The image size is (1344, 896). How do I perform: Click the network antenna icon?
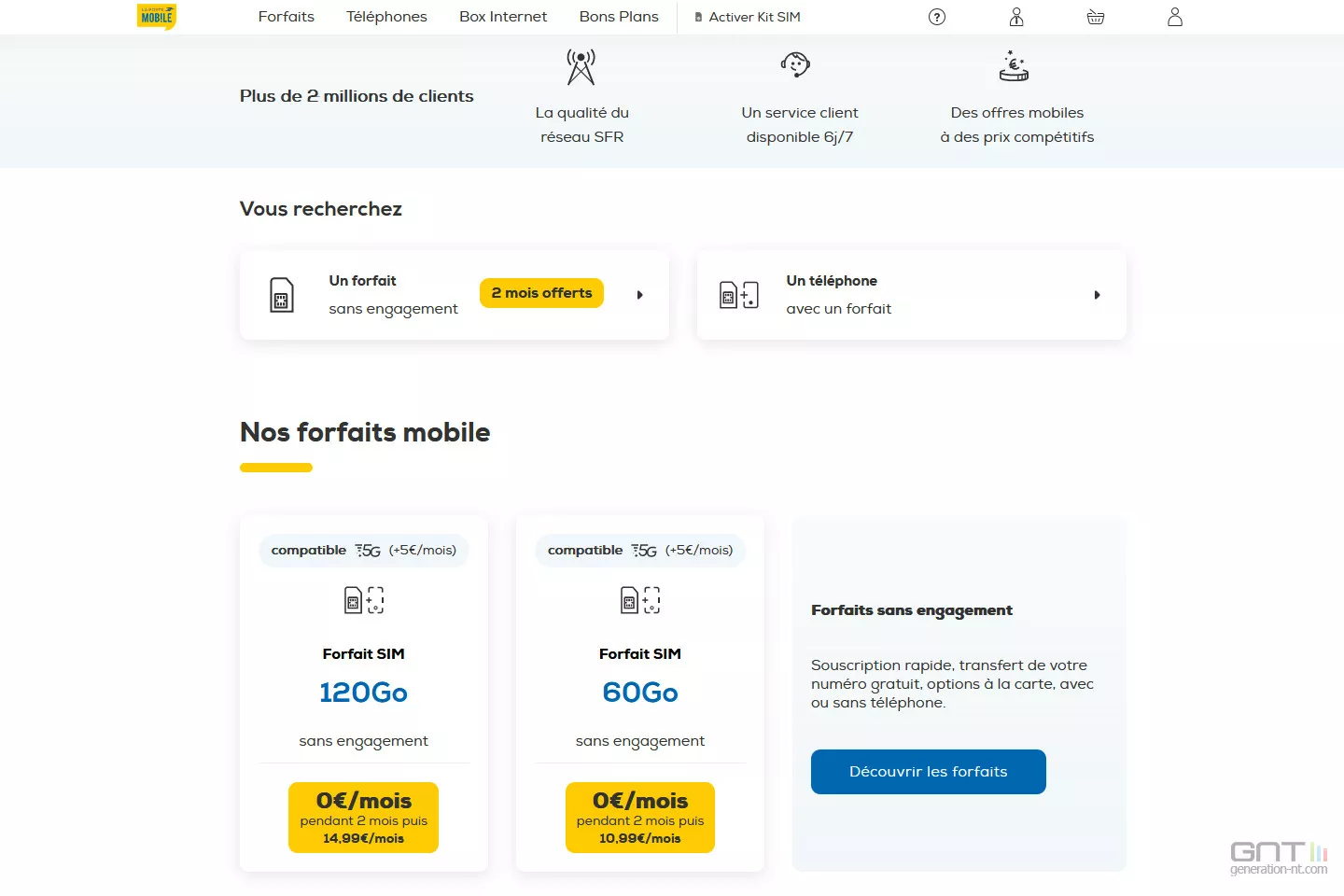581,66
